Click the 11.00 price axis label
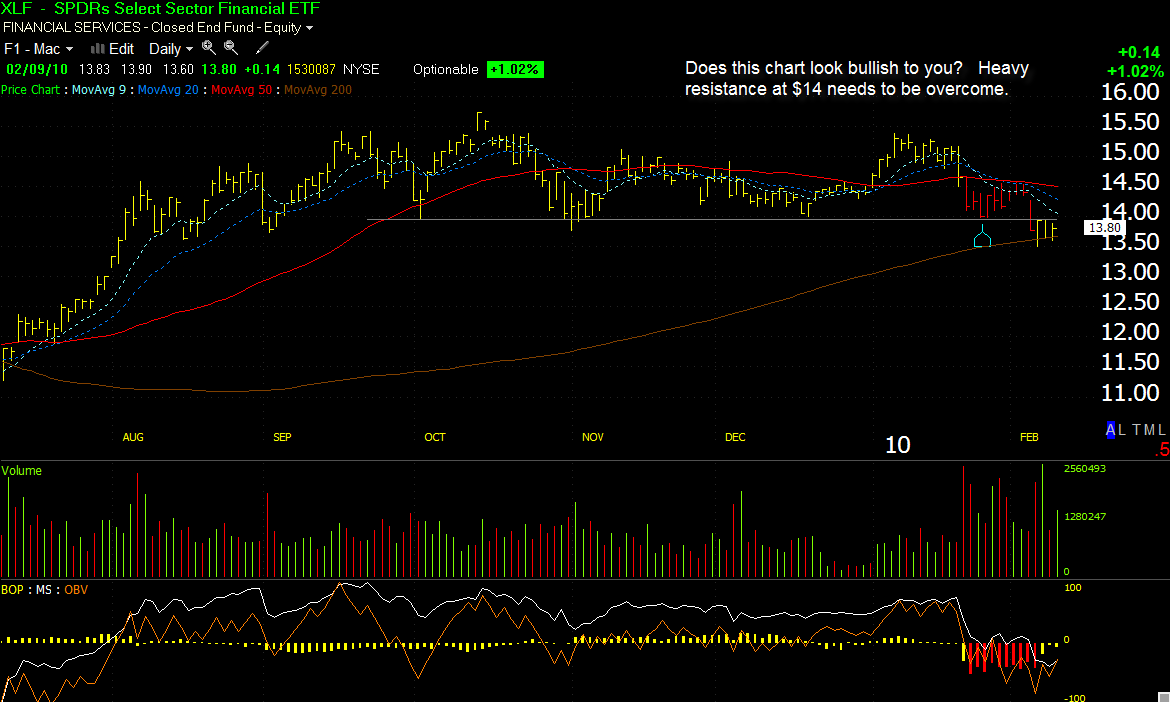 pos(1130,392)
